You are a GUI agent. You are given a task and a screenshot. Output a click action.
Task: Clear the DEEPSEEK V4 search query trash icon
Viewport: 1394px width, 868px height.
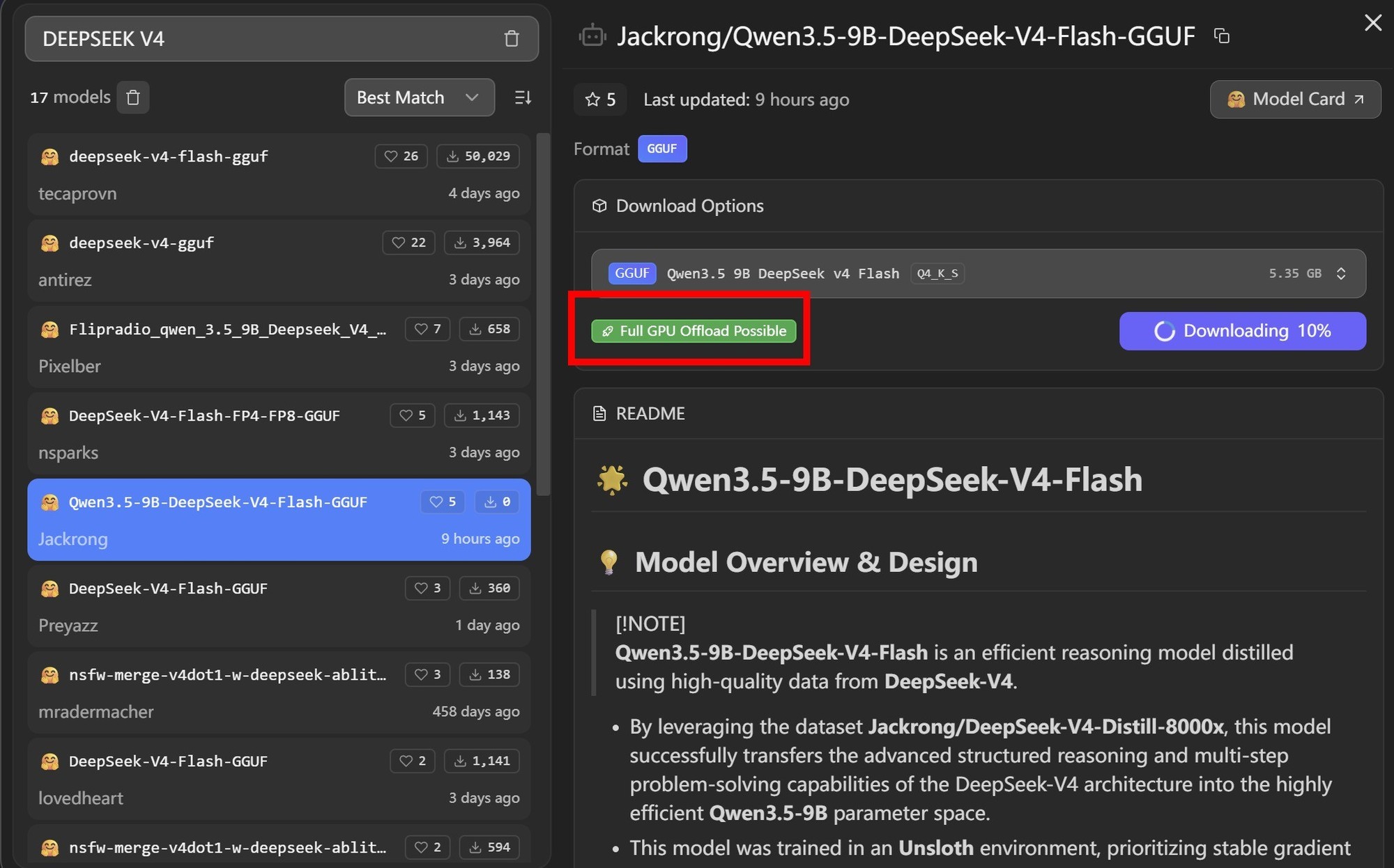512,39
